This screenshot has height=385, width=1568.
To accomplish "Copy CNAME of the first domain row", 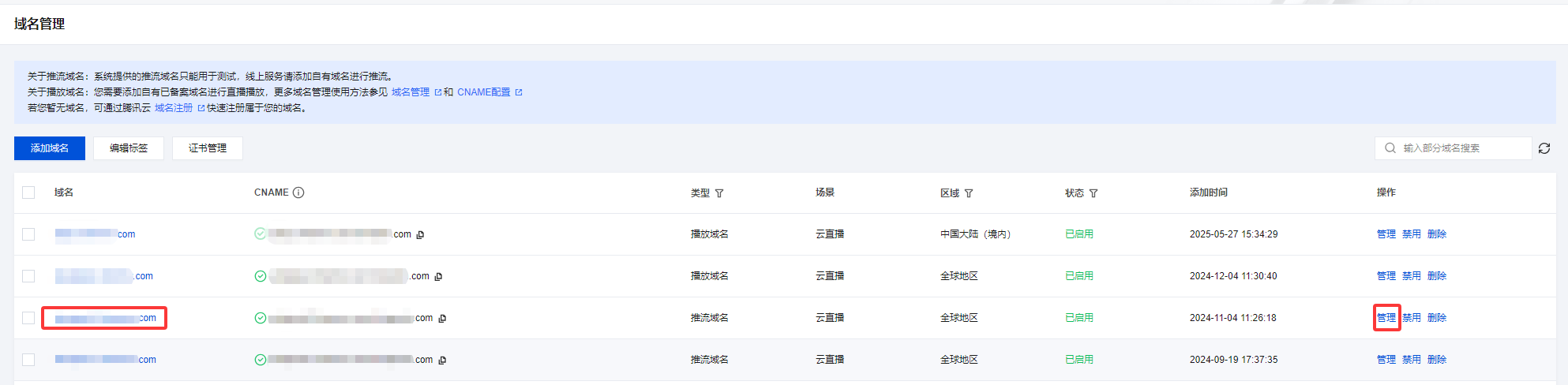I will coord(420,234).
